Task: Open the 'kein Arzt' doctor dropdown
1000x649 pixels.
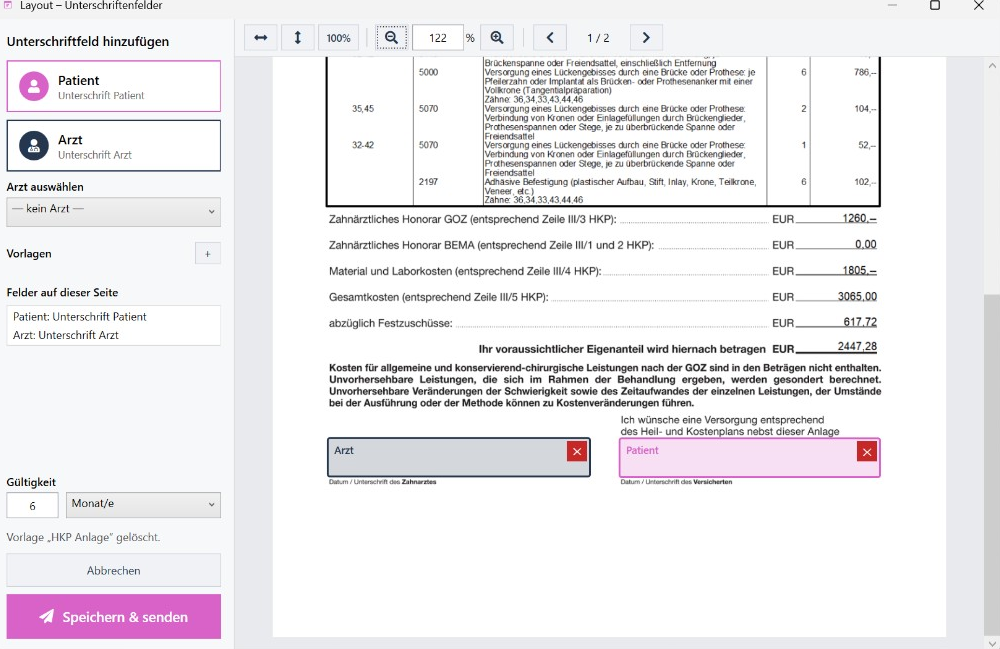Action: 114,212
